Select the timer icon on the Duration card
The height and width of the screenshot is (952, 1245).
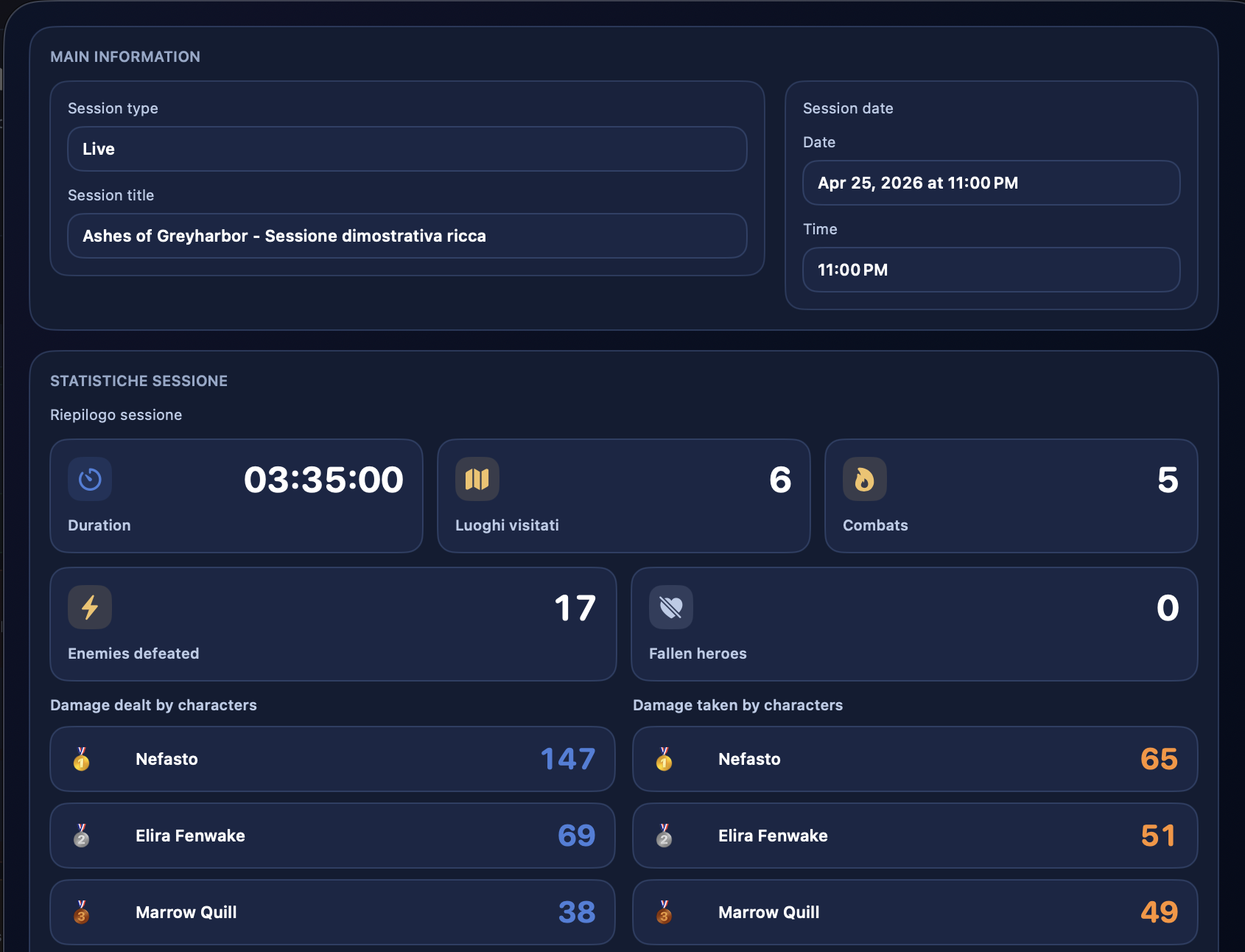[x=89, y=479]
